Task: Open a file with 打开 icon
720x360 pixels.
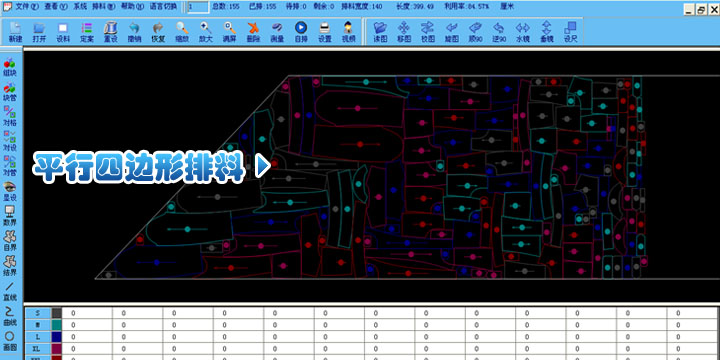Action: 39,32
